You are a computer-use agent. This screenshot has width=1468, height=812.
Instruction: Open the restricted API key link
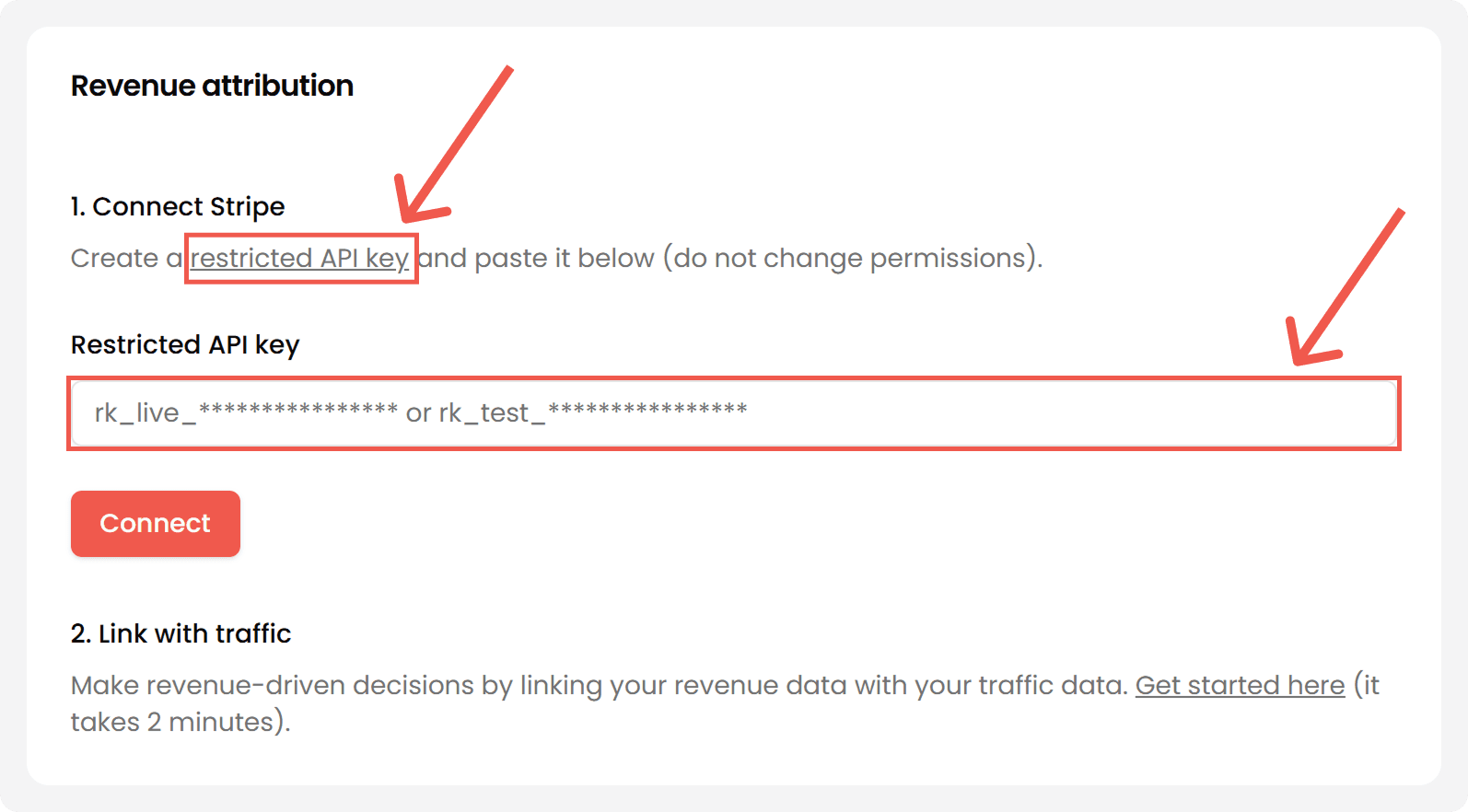click(x=299, y=259)
